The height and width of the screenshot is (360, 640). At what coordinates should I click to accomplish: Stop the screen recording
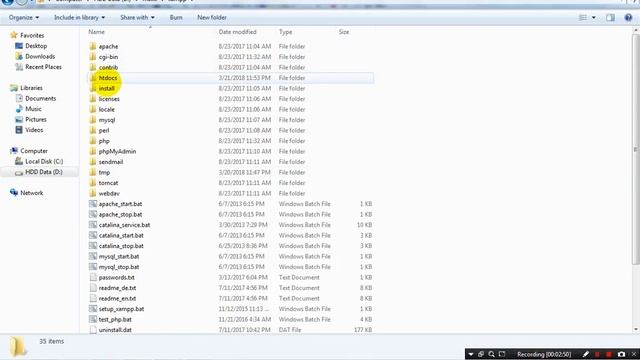click(x=609, y=354)
